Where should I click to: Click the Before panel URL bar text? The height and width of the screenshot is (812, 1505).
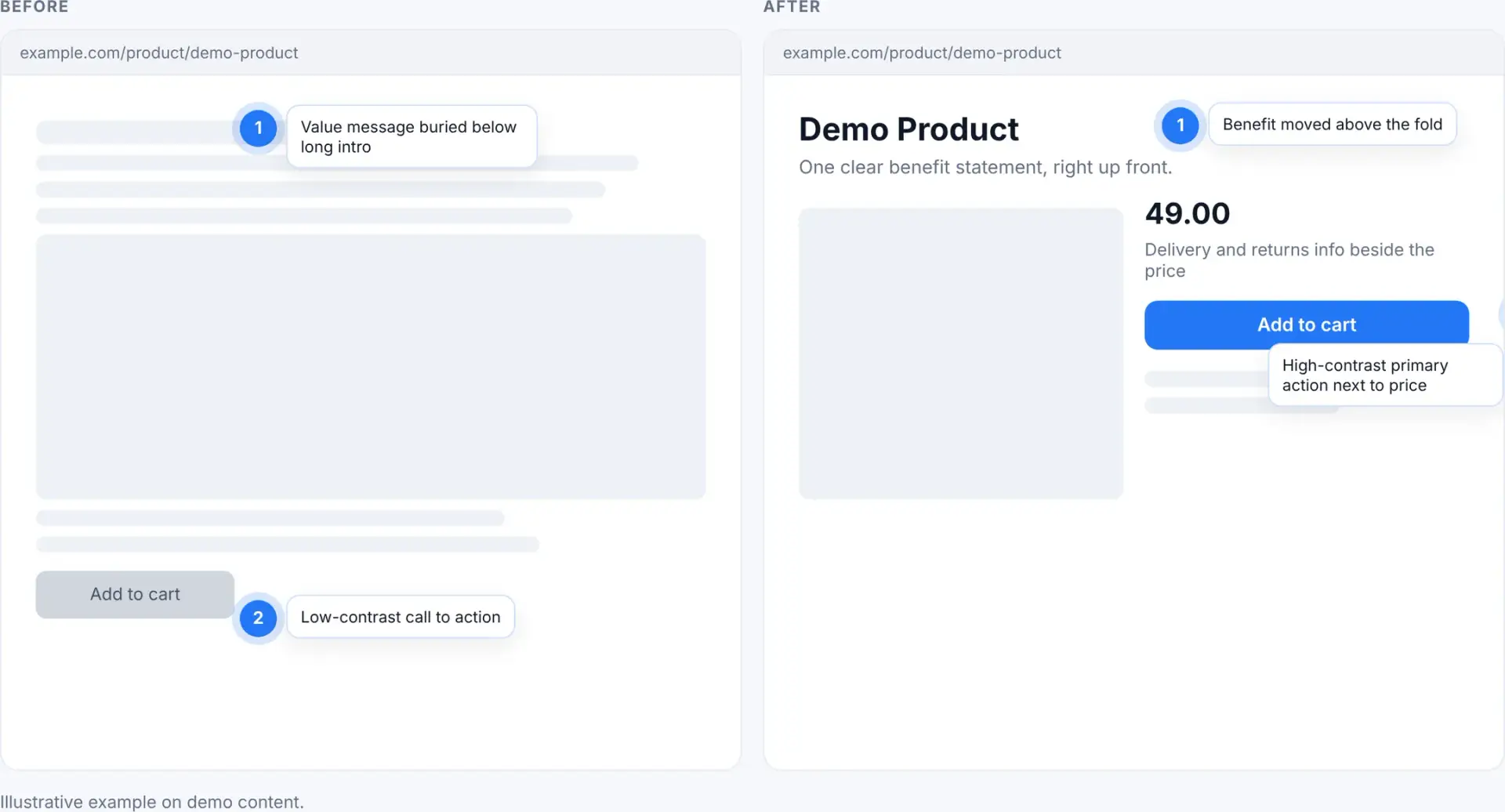(159, 53)
